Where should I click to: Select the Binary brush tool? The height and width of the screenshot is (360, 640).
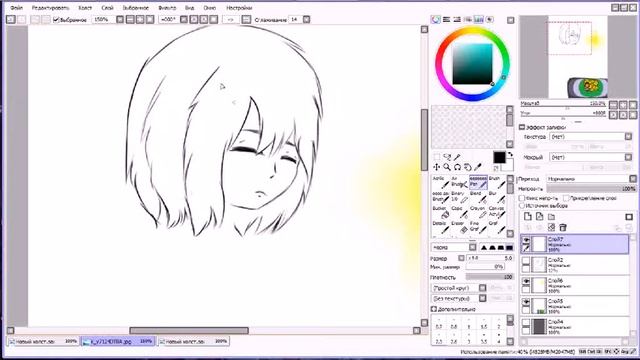[x=459, y=197]
